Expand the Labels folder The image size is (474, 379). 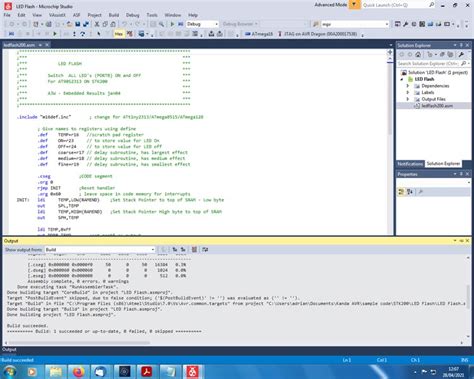click(x=407, y=93)
